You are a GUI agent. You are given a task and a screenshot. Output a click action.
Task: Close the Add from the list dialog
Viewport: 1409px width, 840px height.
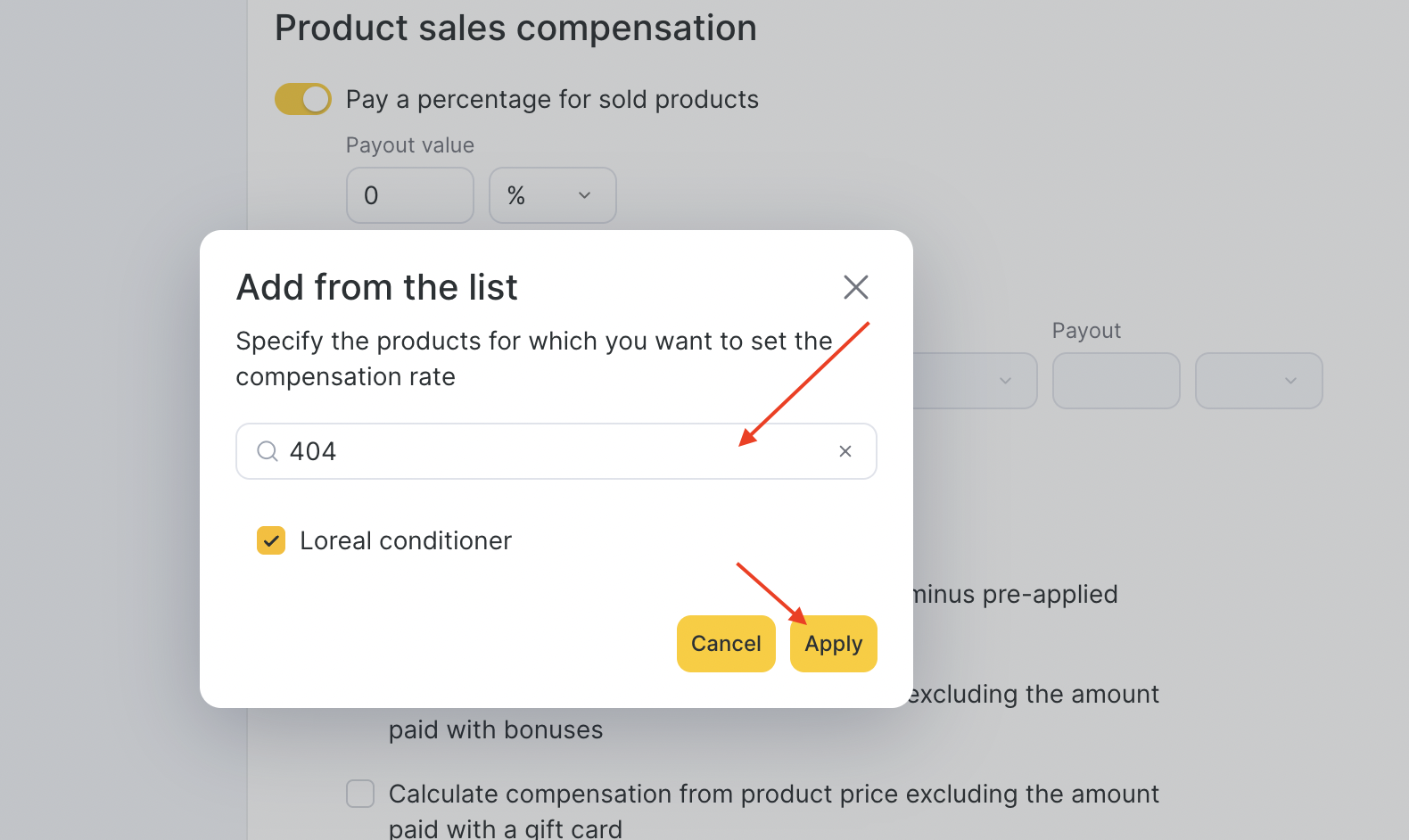click(x=855, y=287)
